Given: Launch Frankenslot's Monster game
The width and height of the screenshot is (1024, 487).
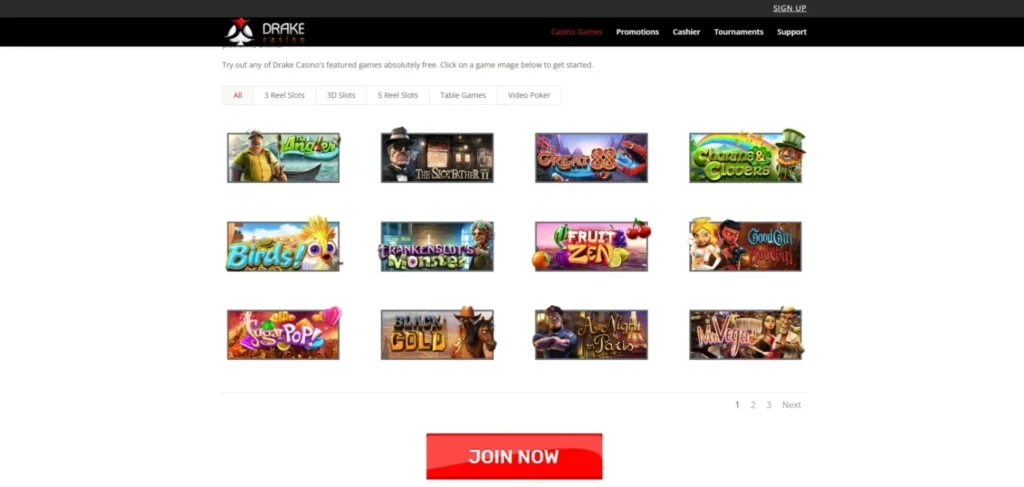Looking at the screenshot, I should point(437,245).
